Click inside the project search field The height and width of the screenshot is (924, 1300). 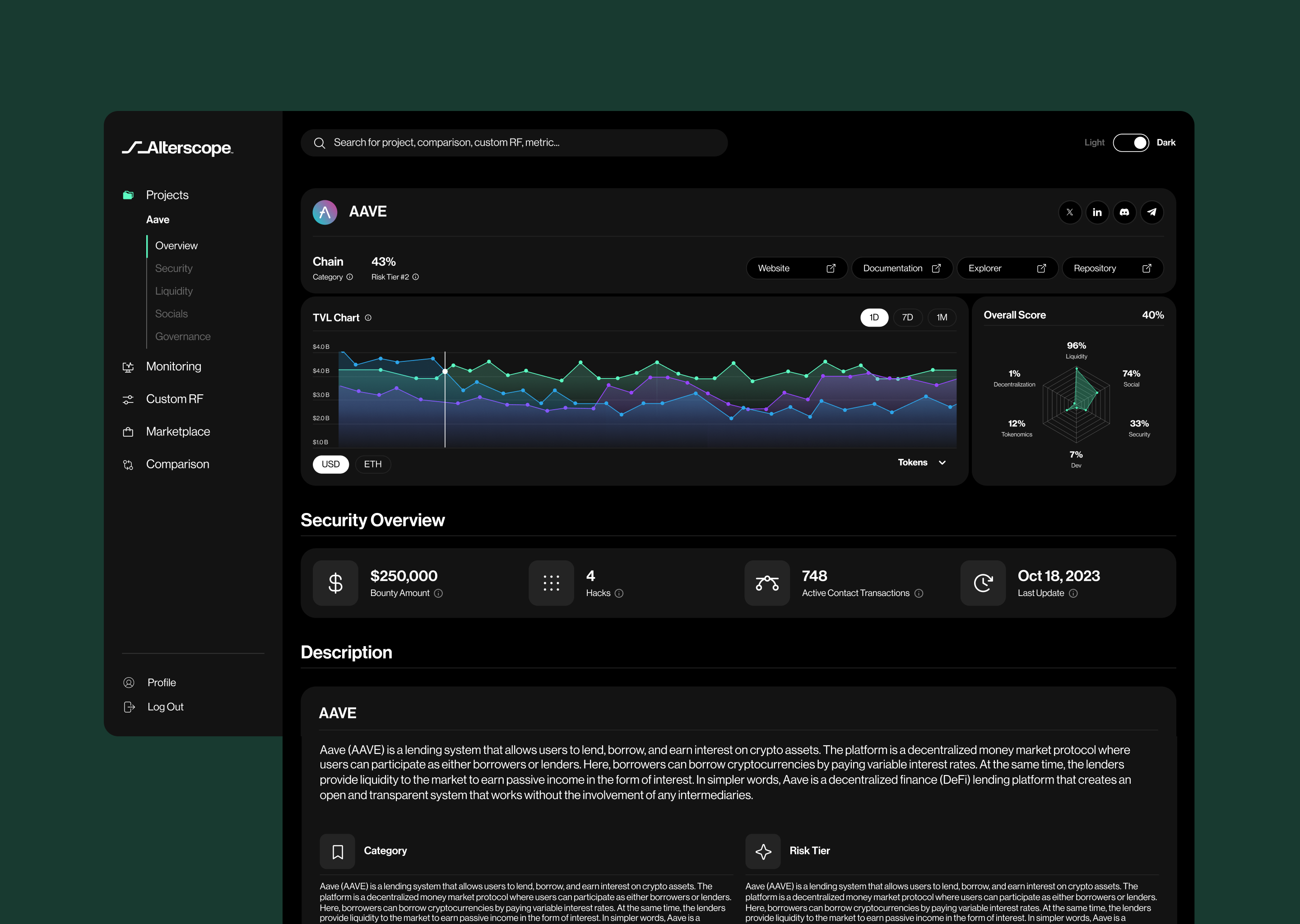click(513, 142)
